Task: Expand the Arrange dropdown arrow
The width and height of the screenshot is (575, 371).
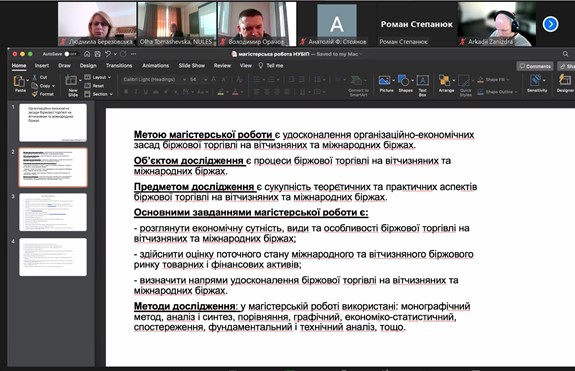Action: [454, 80]
